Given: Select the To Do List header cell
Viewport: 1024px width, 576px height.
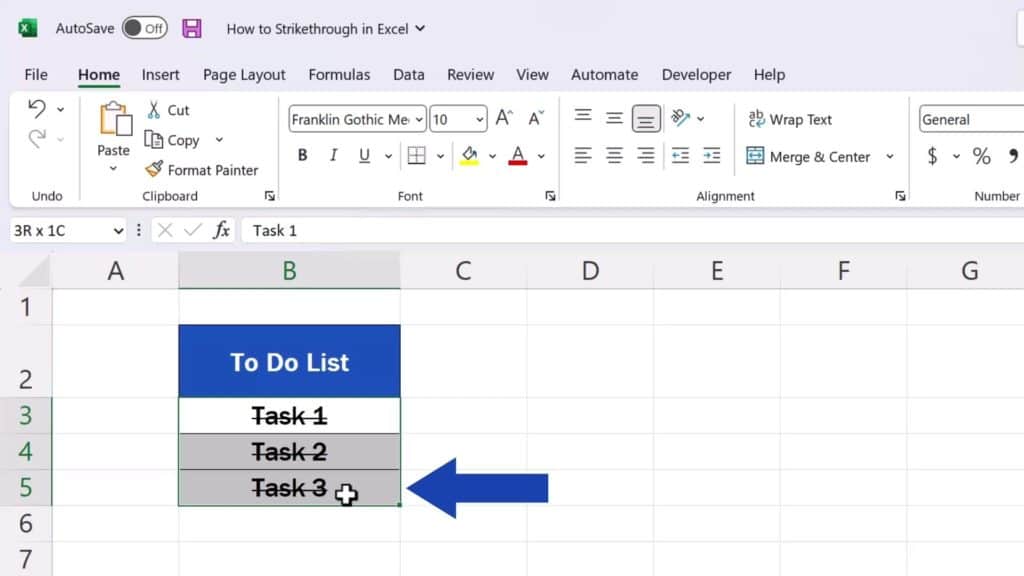Looking at the screenshot, I should 289,361.
